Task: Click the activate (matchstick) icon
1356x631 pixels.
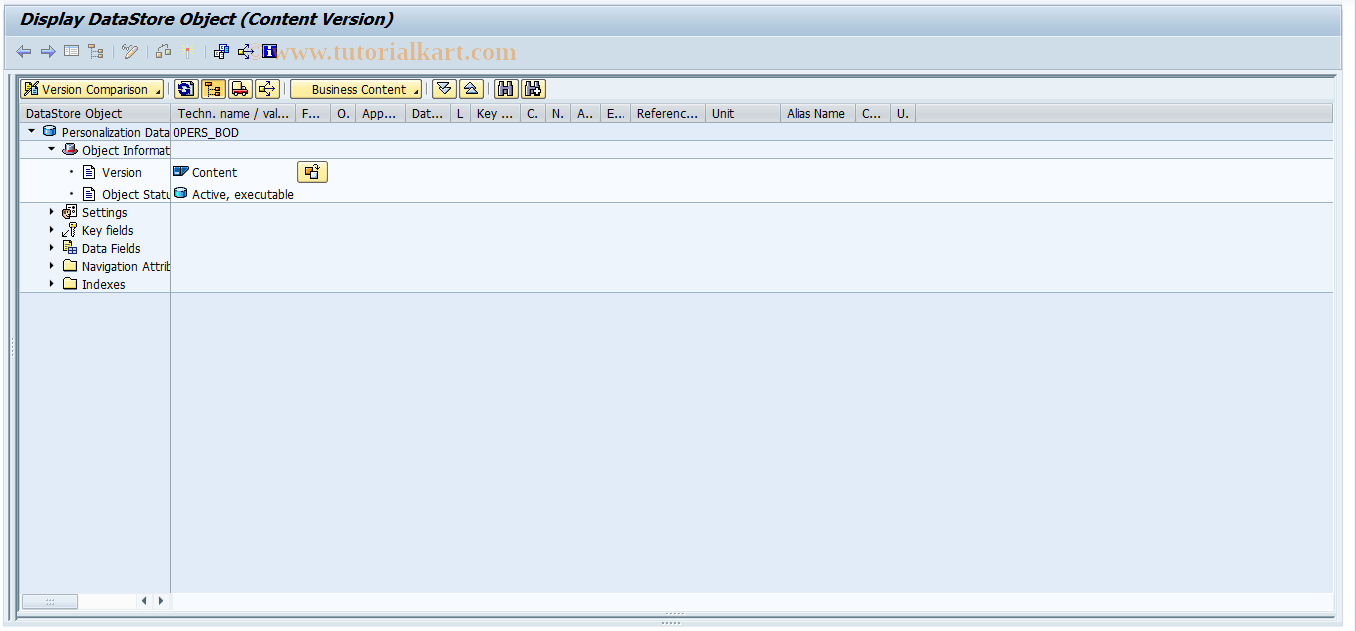Action: coord(187,52)
